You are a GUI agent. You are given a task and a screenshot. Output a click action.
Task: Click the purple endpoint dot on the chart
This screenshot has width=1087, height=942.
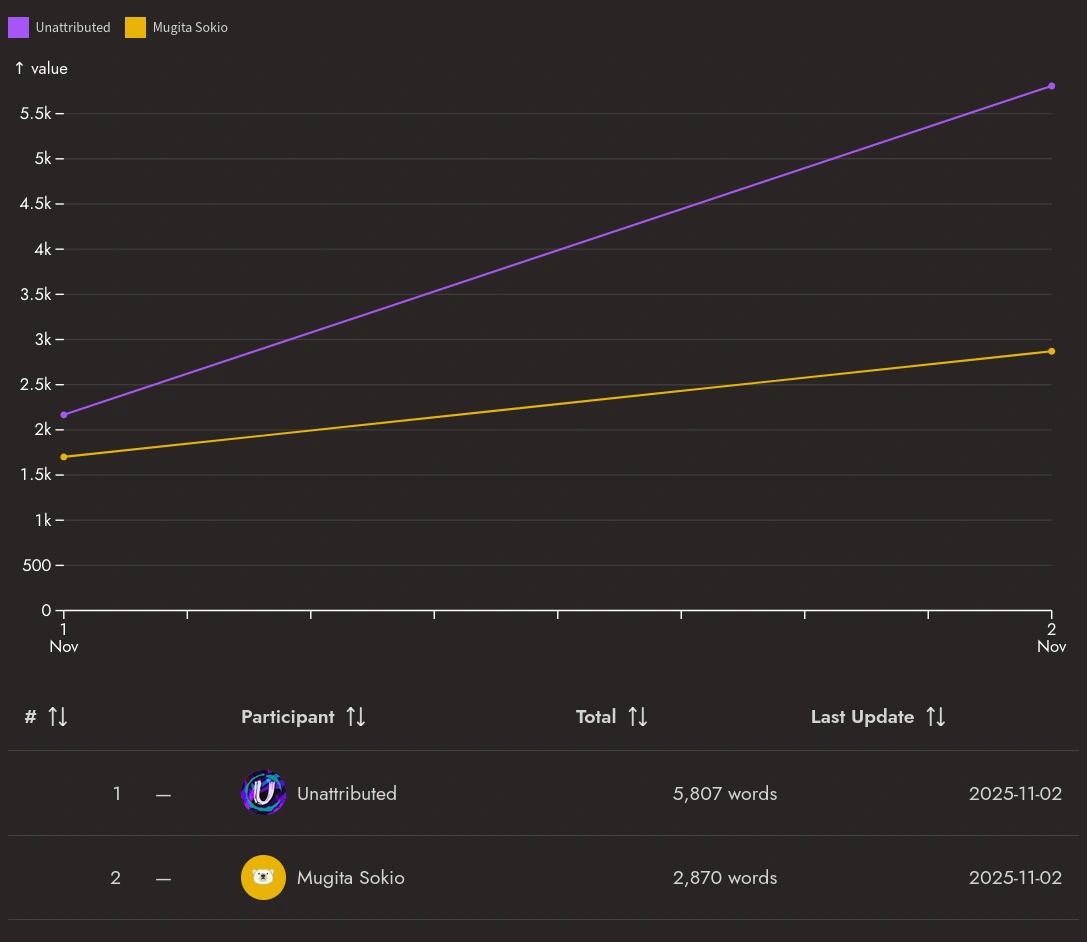[1051, 86]
